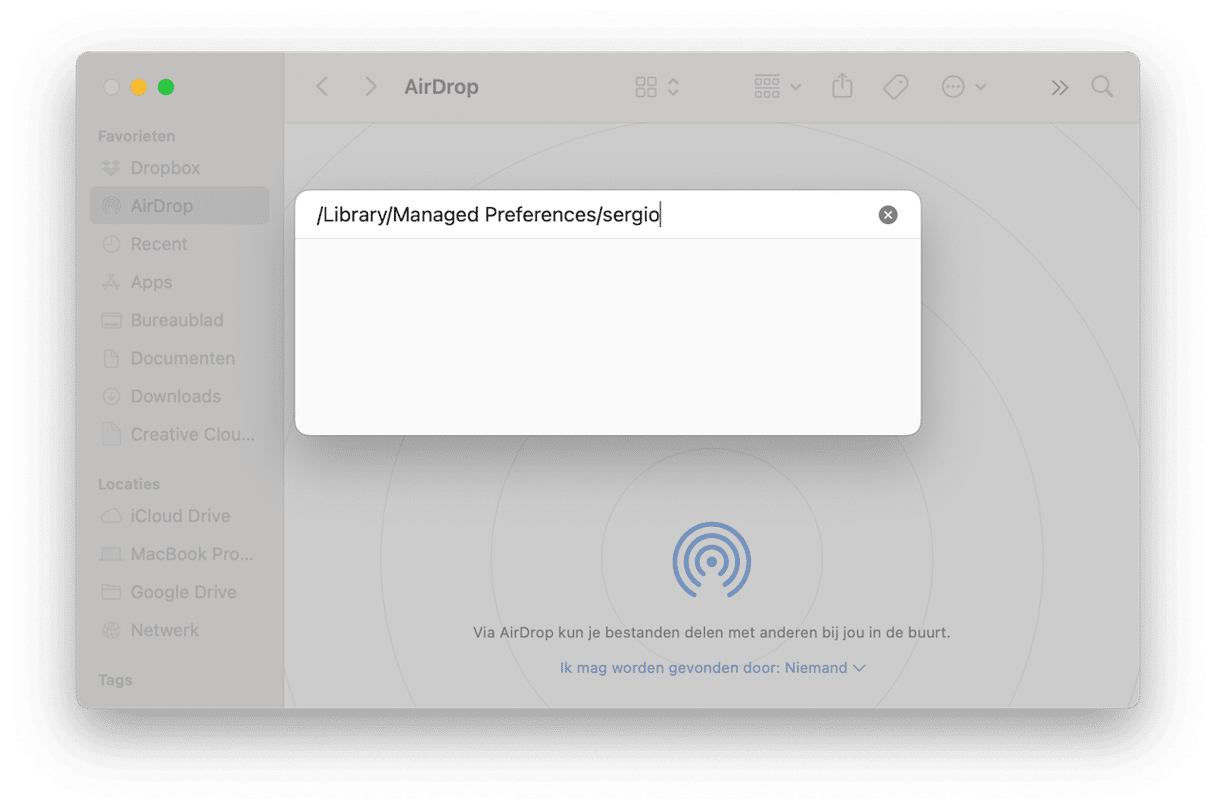Click the Tags sidebar heading
The image size is (1216, 809).
[115, 680]
